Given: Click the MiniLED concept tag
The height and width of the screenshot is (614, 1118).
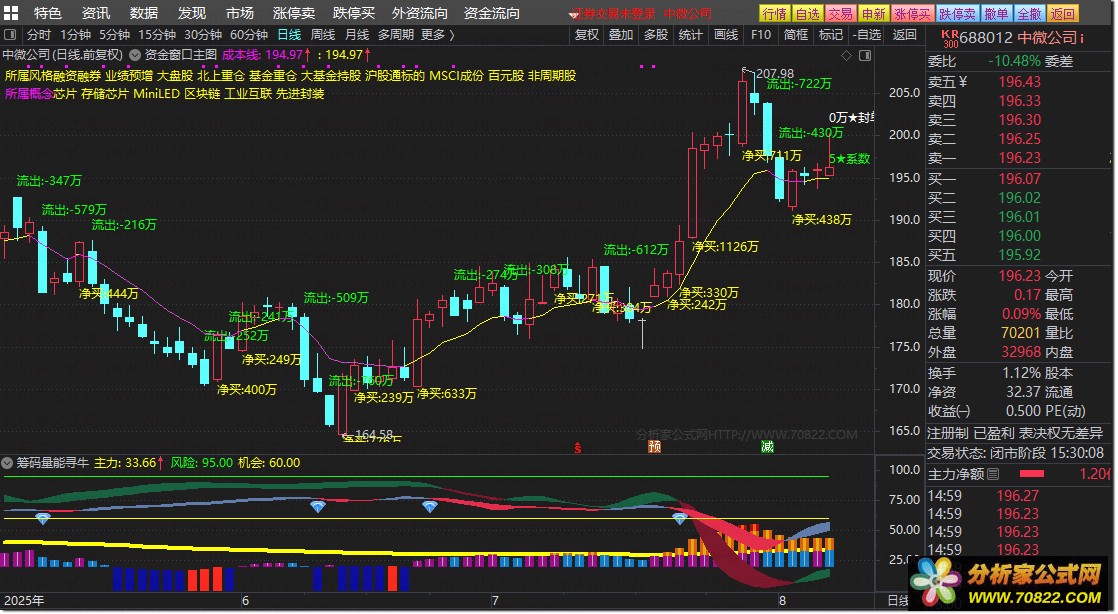Looking at the screenshot, I should (x=156, y=93).
